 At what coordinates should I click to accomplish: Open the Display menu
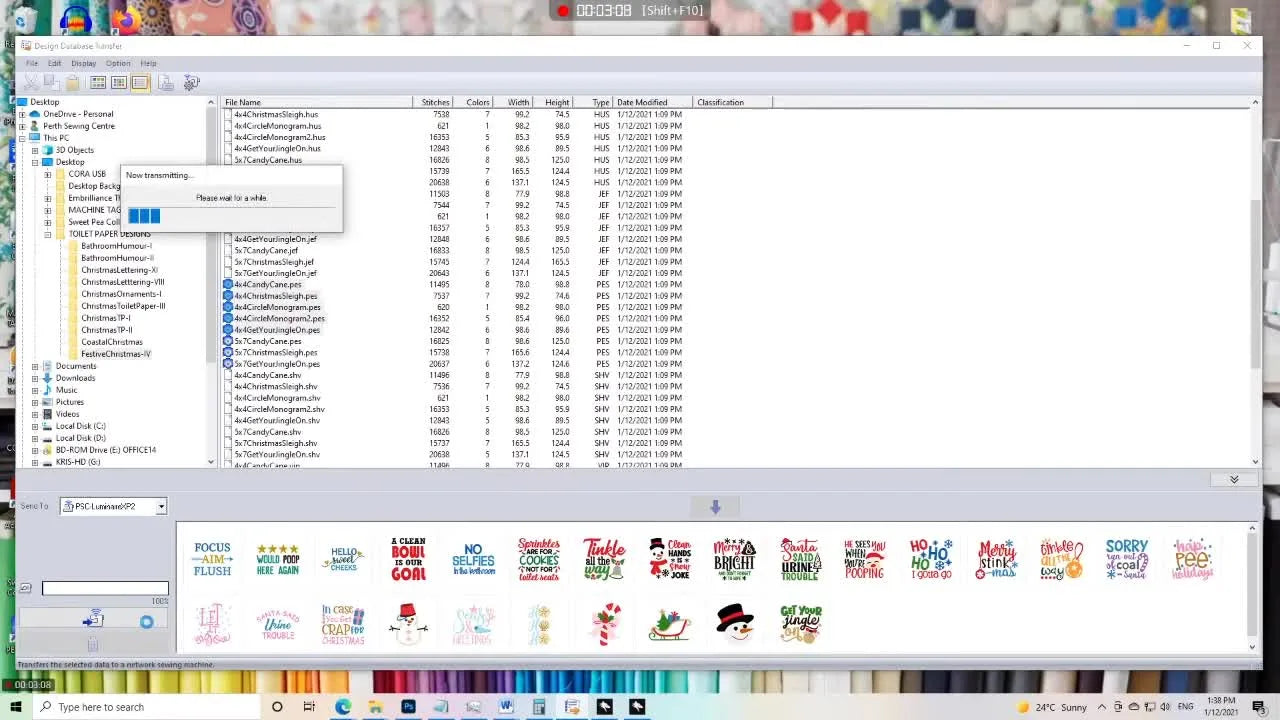84,63
